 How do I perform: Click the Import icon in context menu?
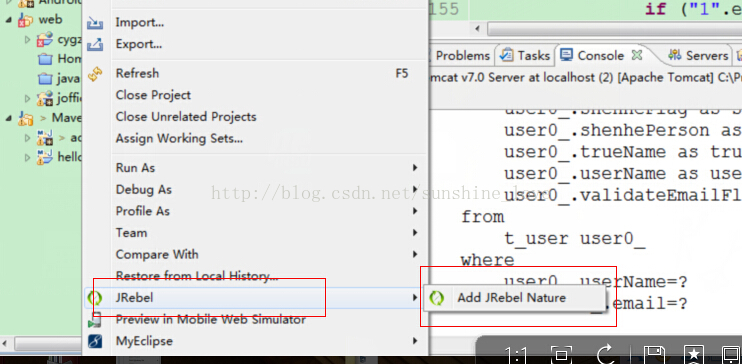(x=95, y=23)
